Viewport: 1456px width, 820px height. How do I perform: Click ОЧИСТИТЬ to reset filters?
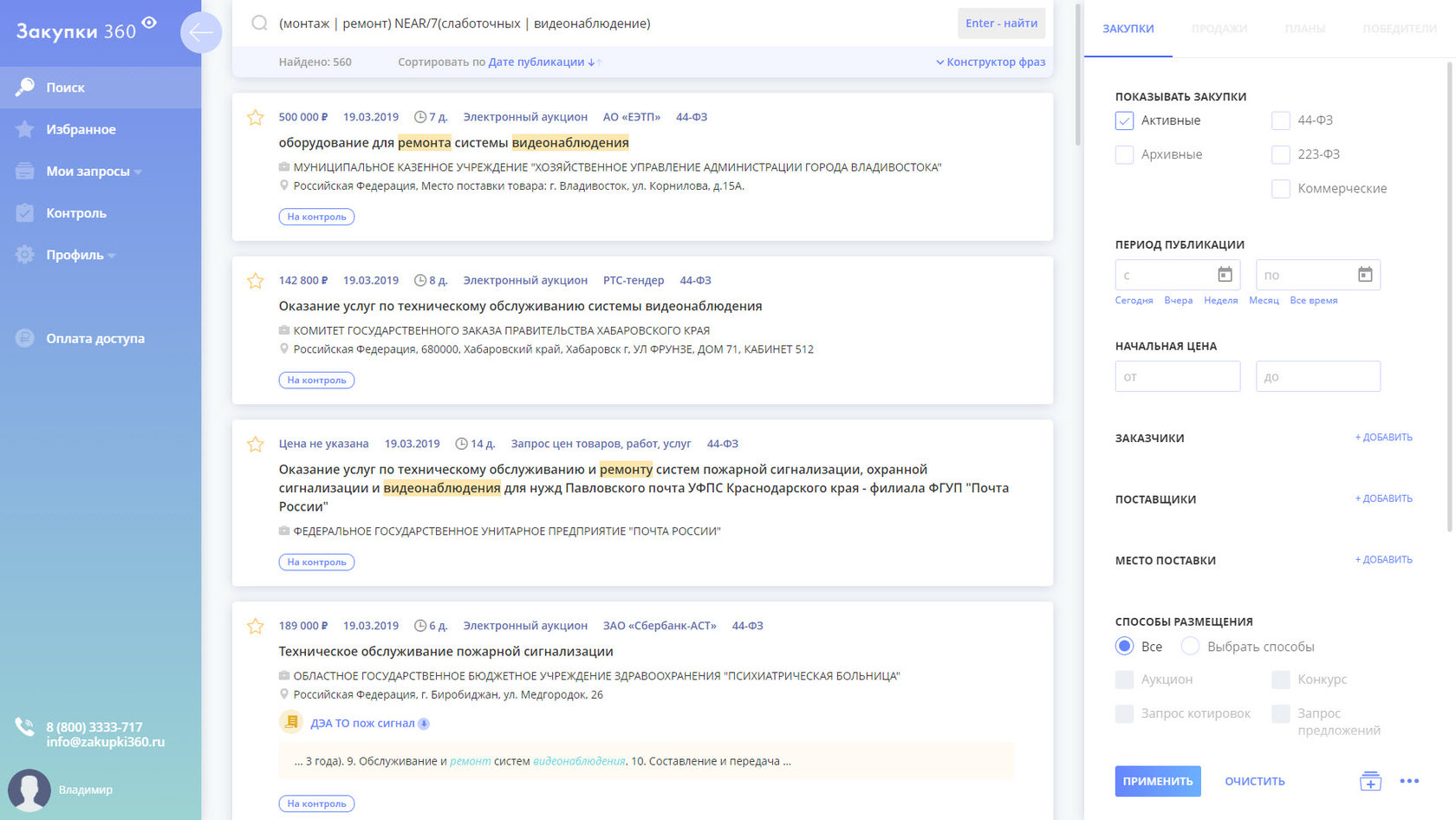1254,782
